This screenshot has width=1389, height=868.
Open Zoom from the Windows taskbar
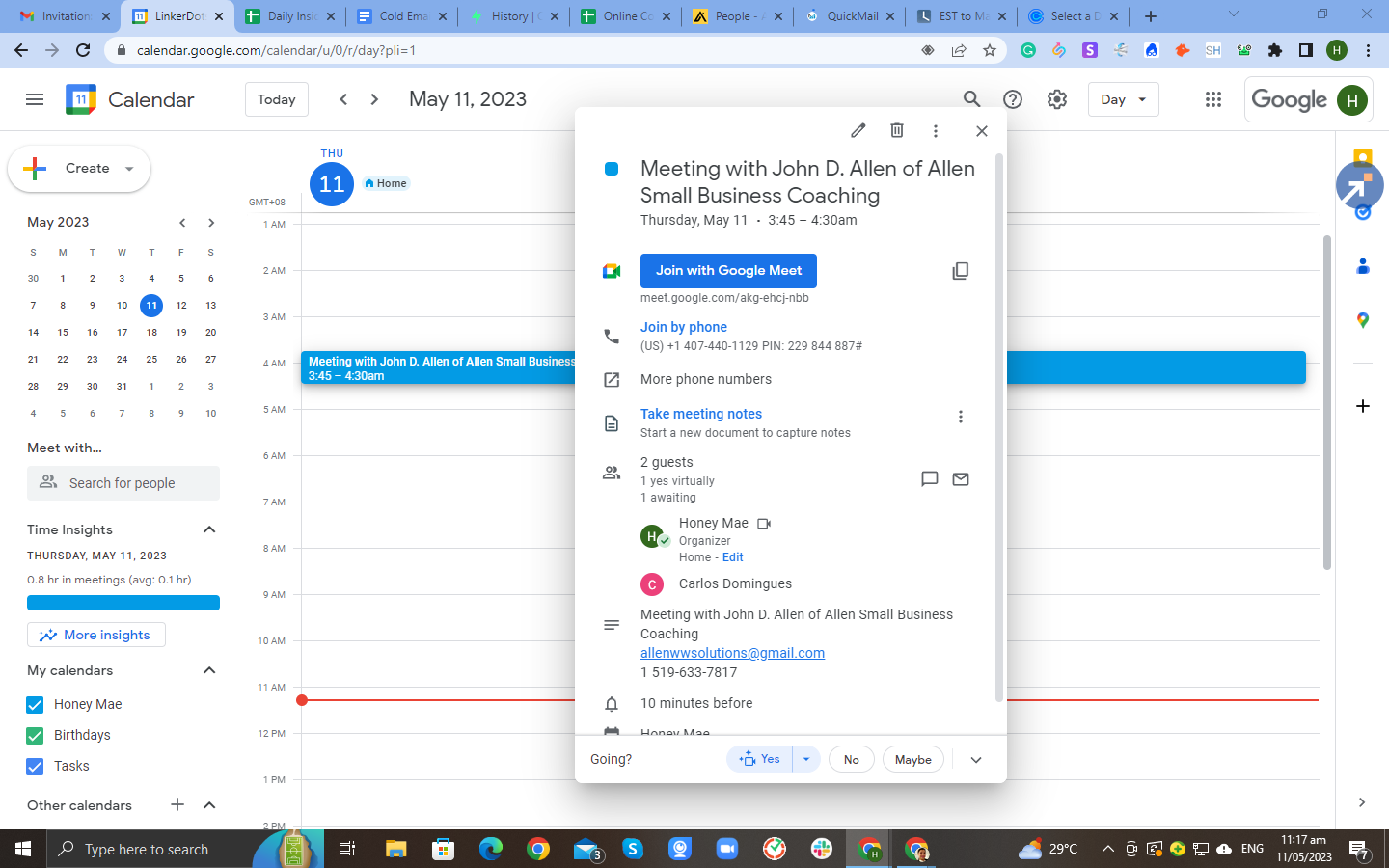point(726,849)
